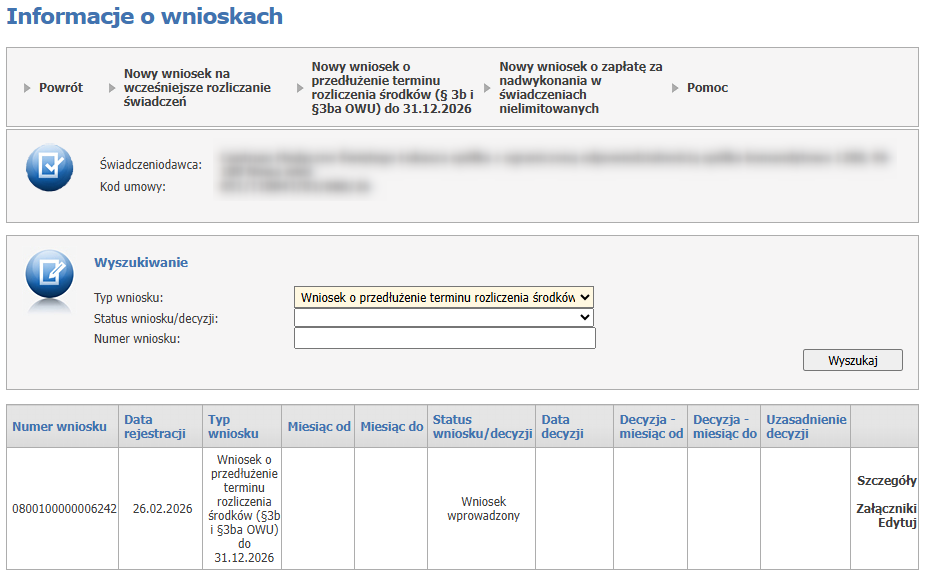Sort by the Data rejestracji column header

click(x=155, y=427)
